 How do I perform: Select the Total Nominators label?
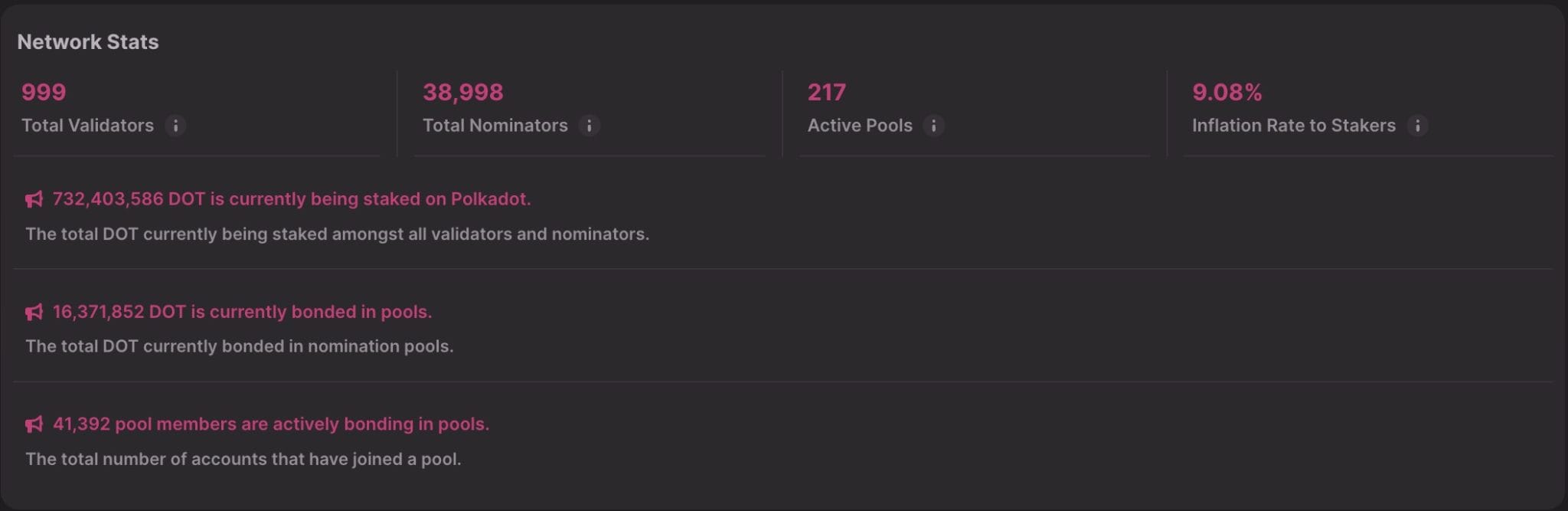pyautogui.click(x=495, y=126)
